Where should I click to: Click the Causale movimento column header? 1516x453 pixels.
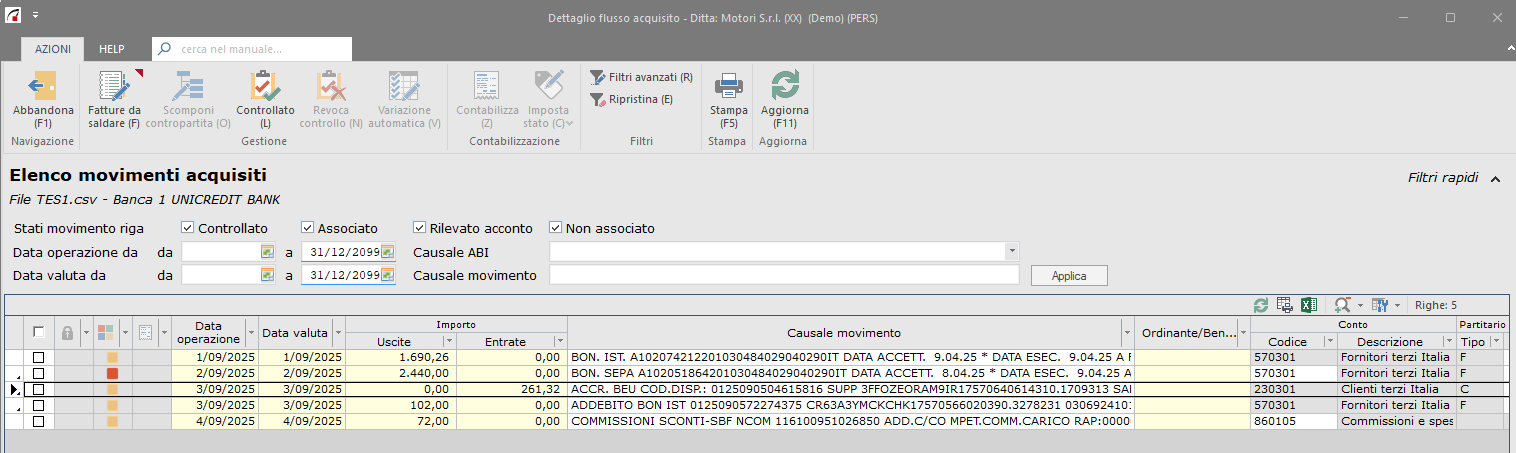[843, 333]
